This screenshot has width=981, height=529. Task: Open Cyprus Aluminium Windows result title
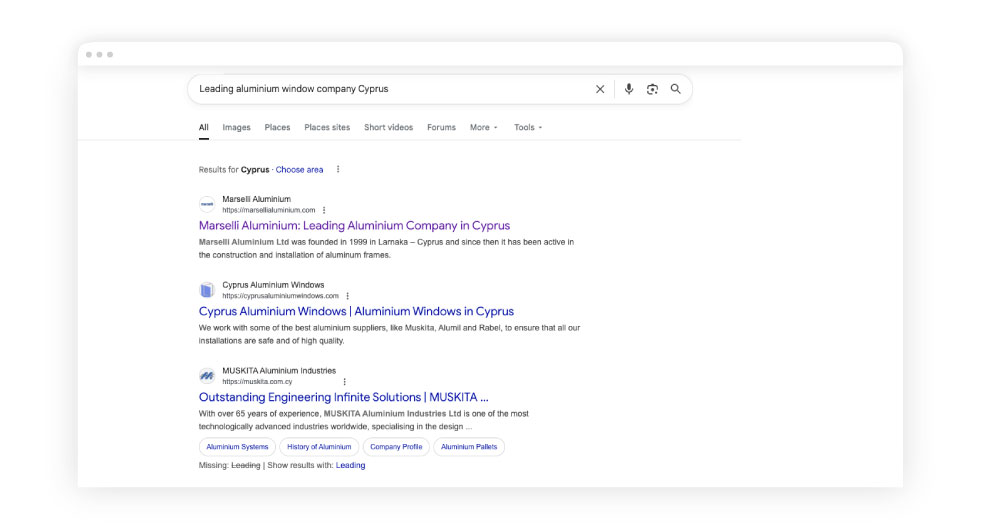click(356, 312)
